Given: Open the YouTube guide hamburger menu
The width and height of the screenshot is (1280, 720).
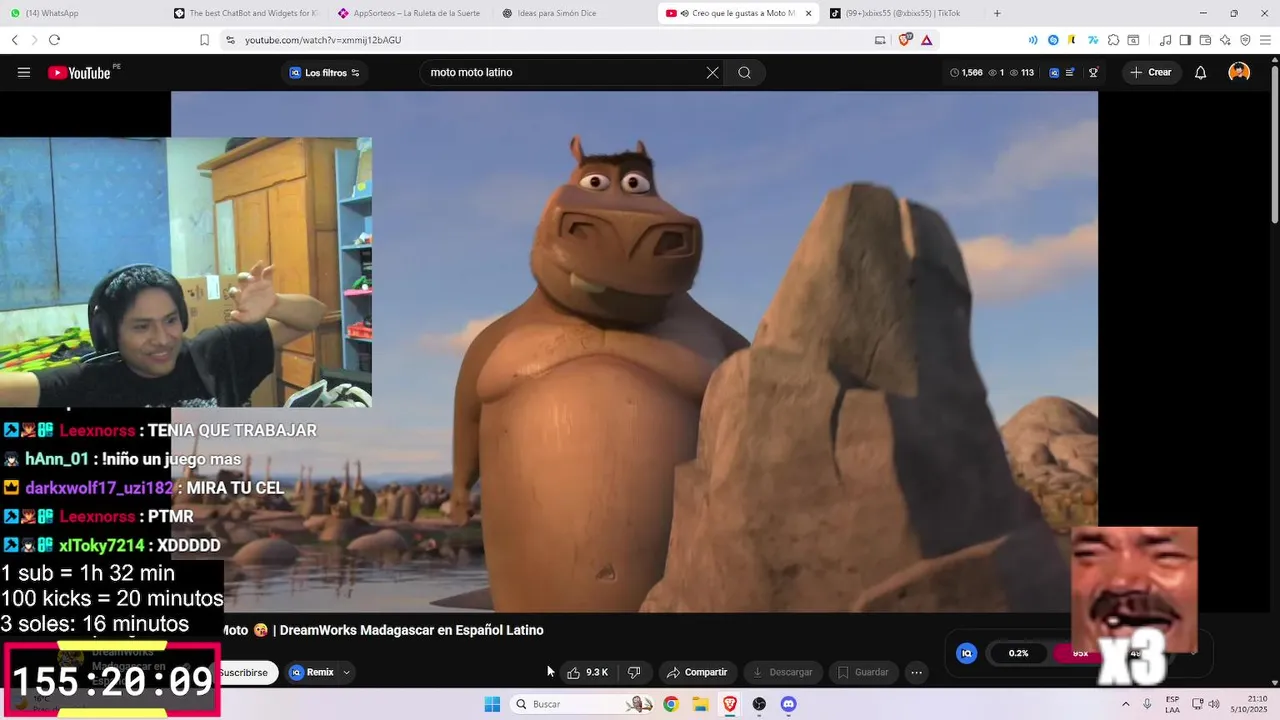Looking at the screenshot, I should coord(24,72).
